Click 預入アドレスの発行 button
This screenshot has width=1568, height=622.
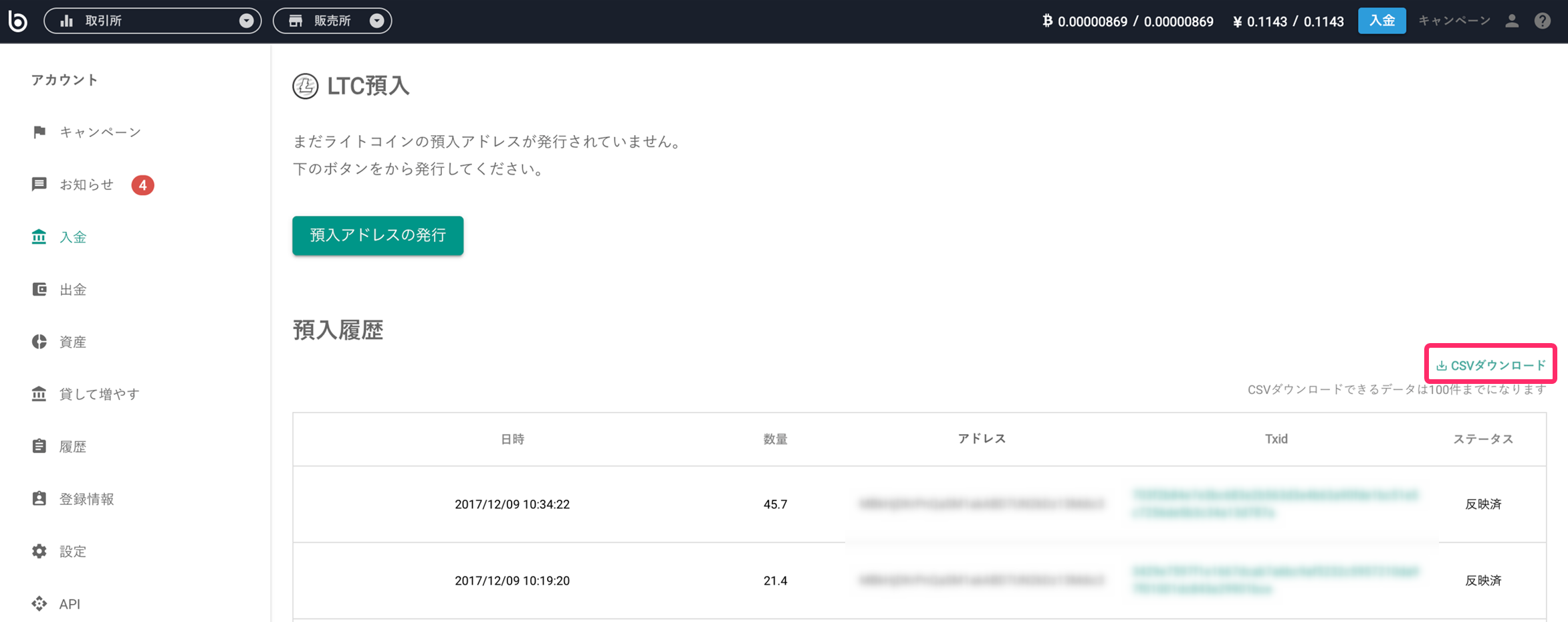tap(378, 235)
